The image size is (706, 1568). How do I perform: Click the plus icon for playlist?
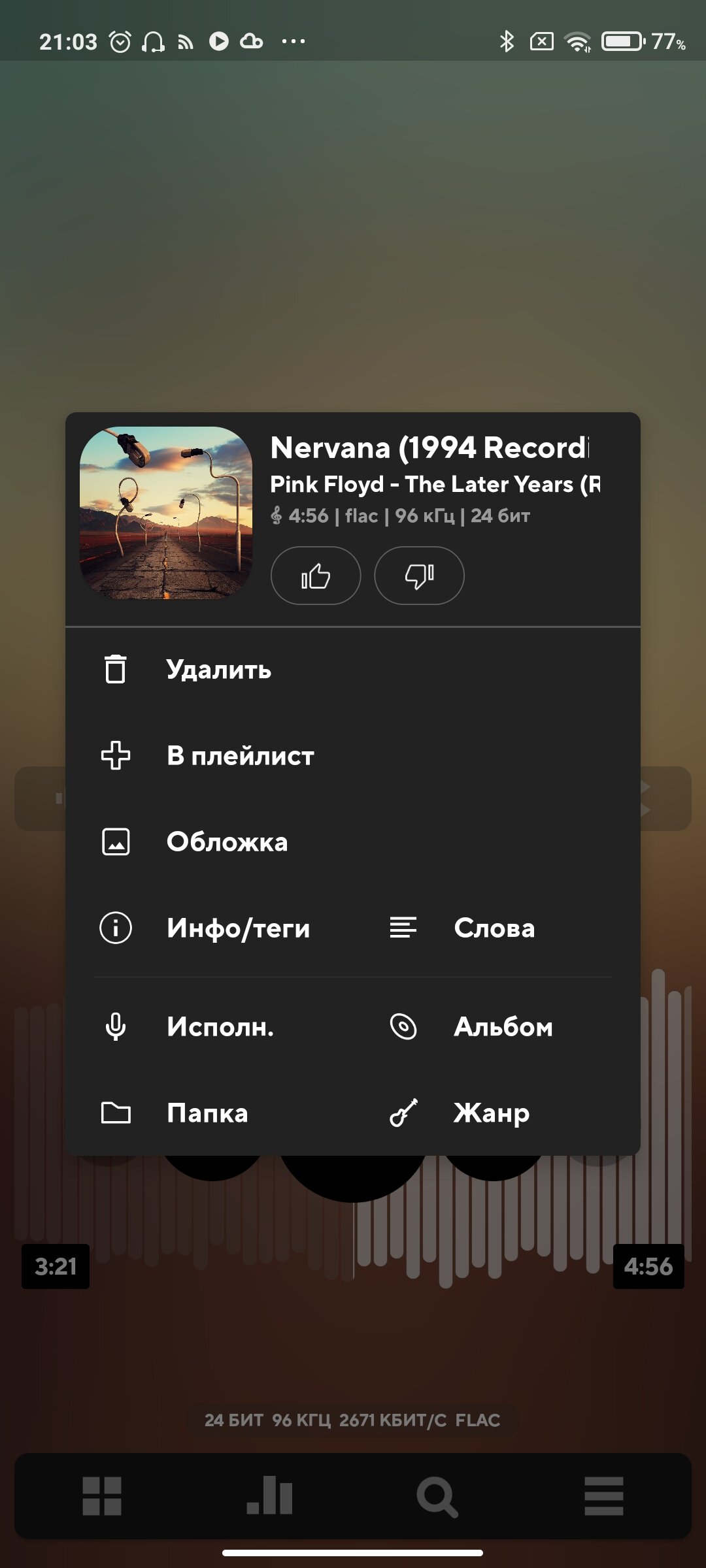click(116, 755)
